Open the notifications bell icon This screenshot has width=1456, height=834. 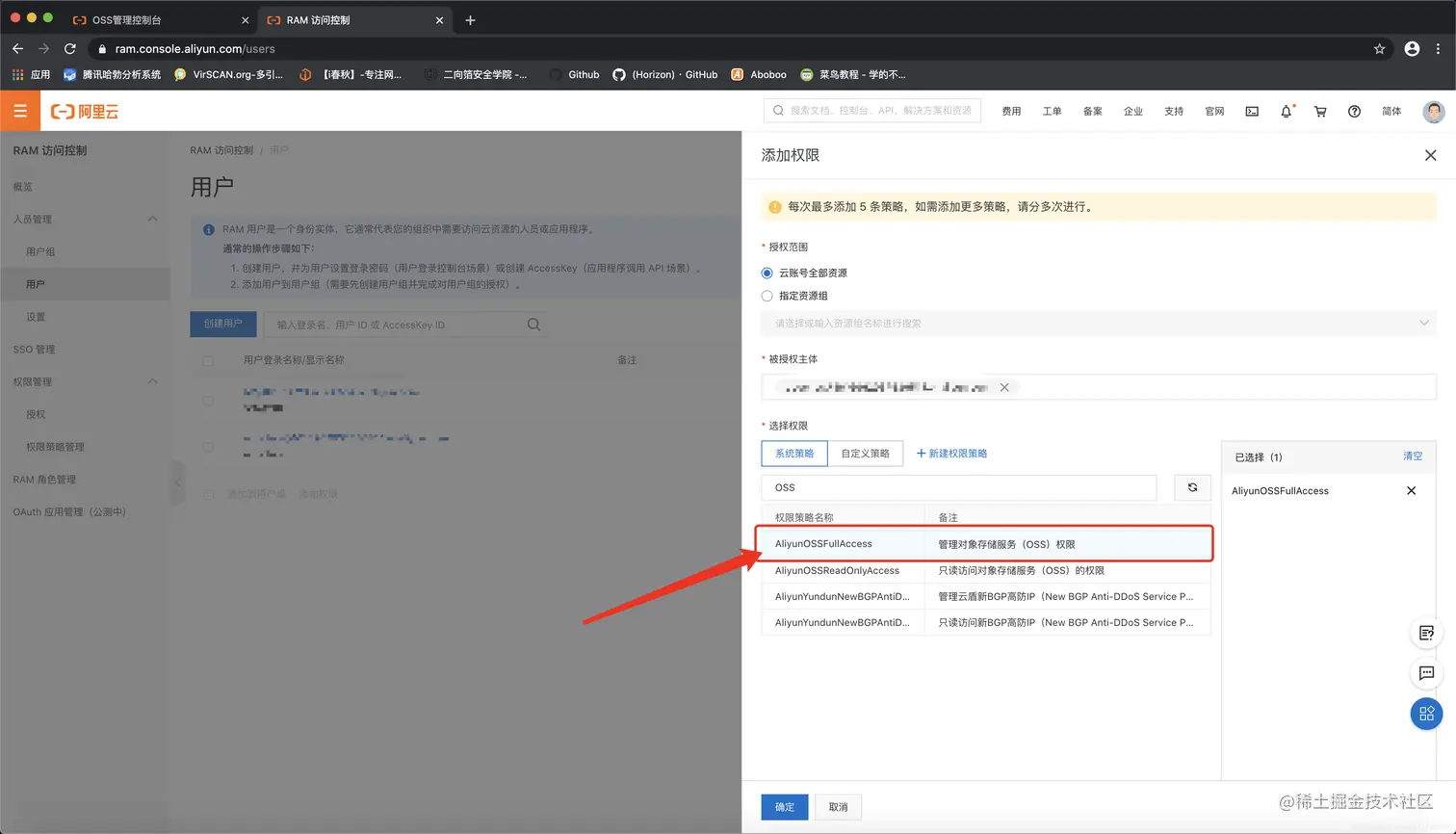coord(1286,112)
